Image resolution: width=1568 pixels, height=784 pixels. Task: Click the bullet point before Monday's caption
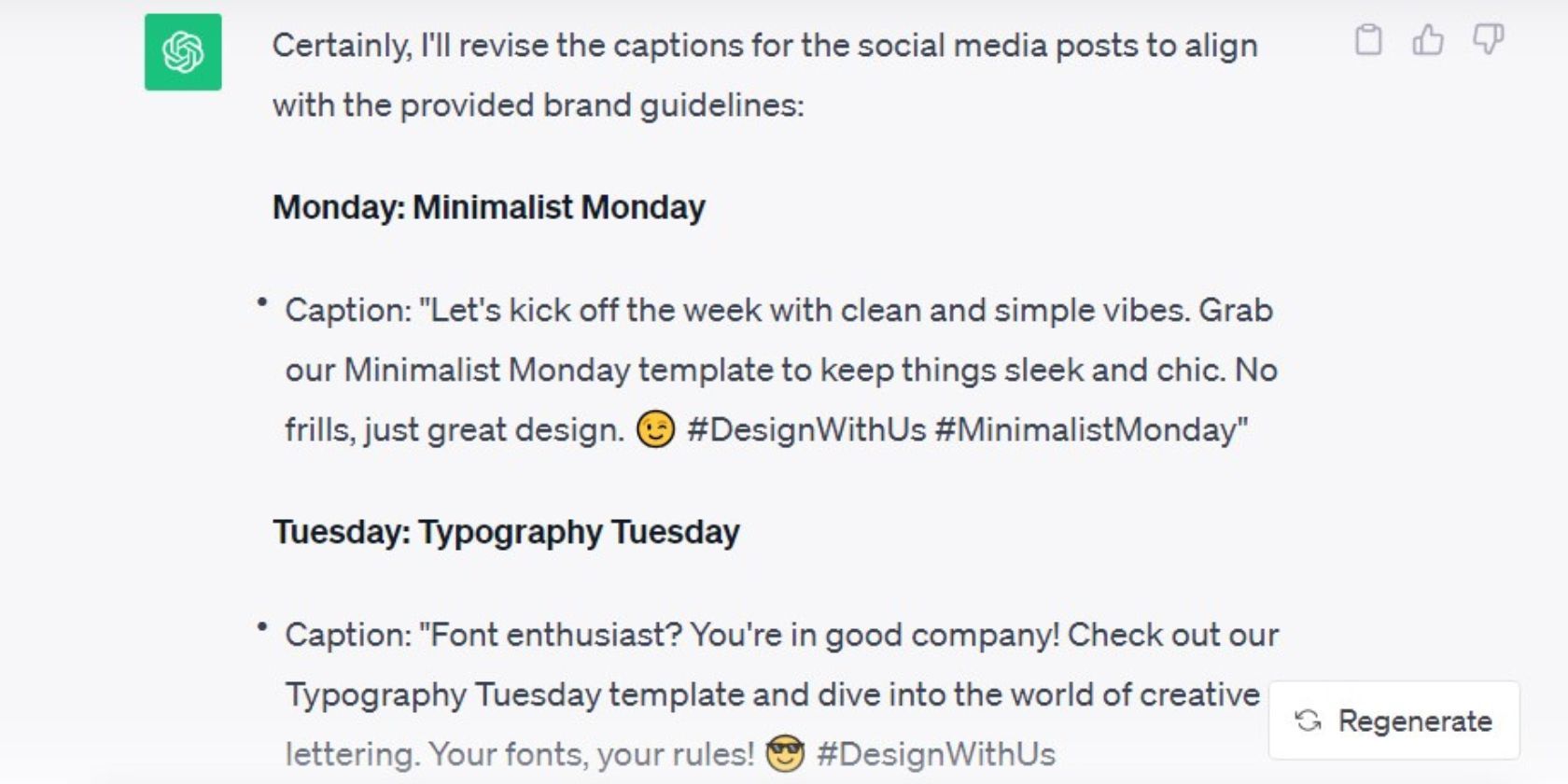click(x=262, y=302)
